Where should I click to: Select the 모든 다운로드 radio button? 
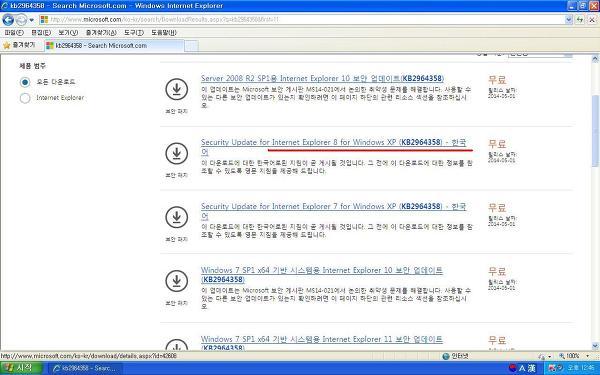[25, 82]
